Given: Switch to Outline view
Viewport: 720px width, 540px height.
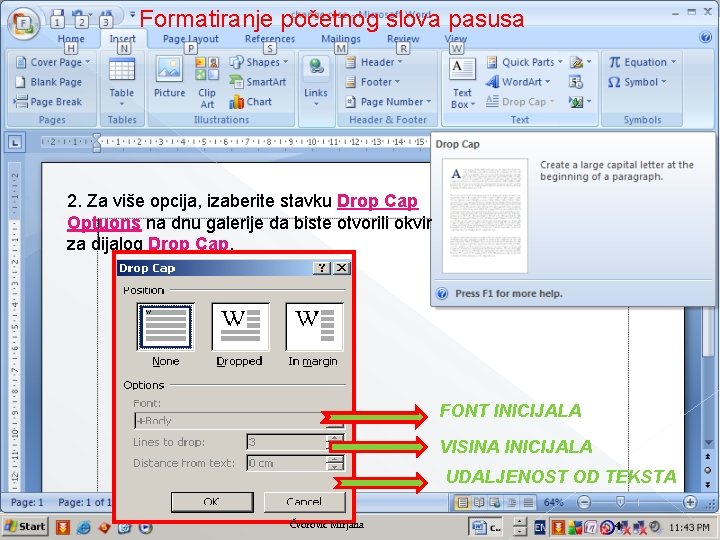Looking at the screenshot, I should pos(512,502).
